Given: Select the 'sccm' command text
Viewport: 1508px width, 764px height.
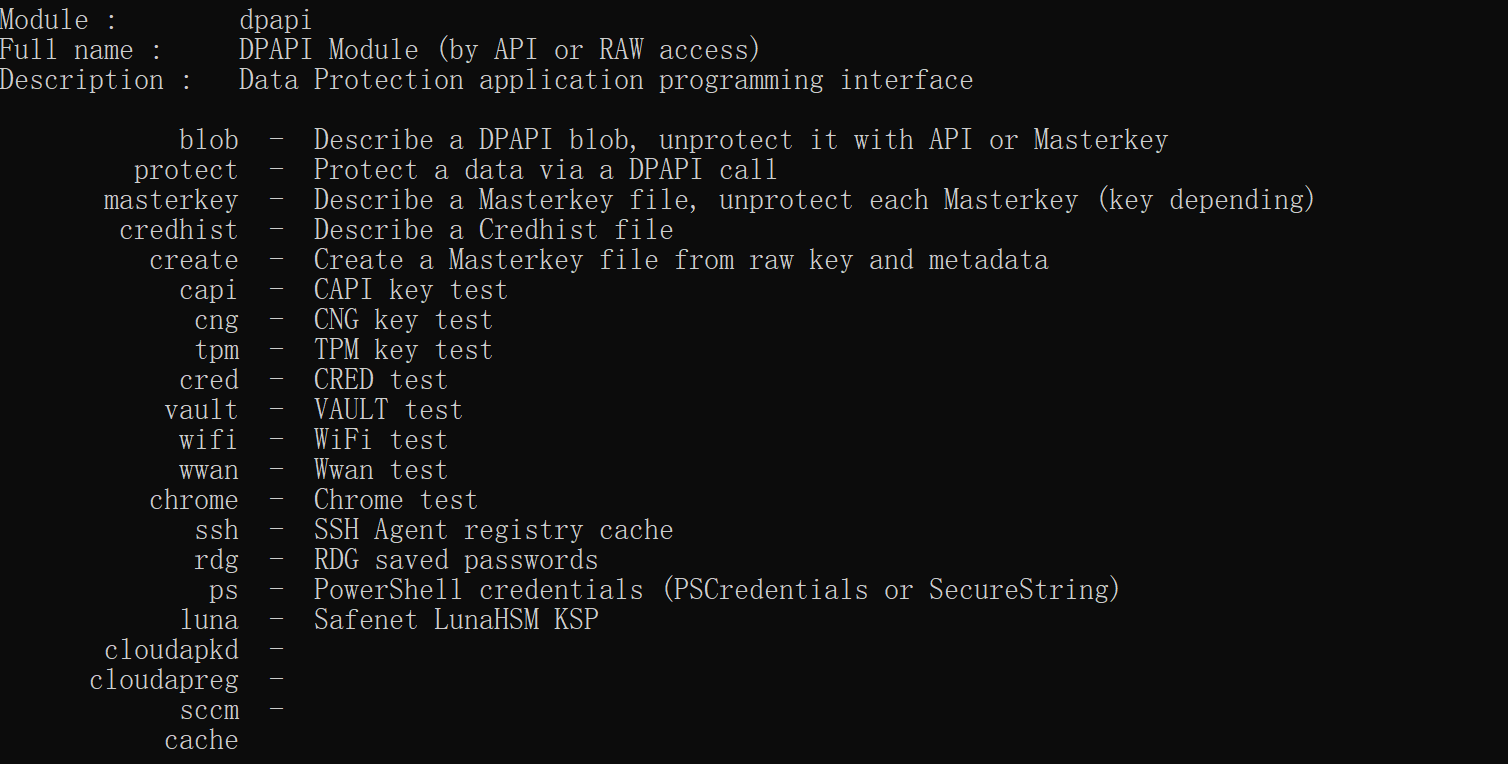Looking at the screenshot, I should [x=209, y=711].
